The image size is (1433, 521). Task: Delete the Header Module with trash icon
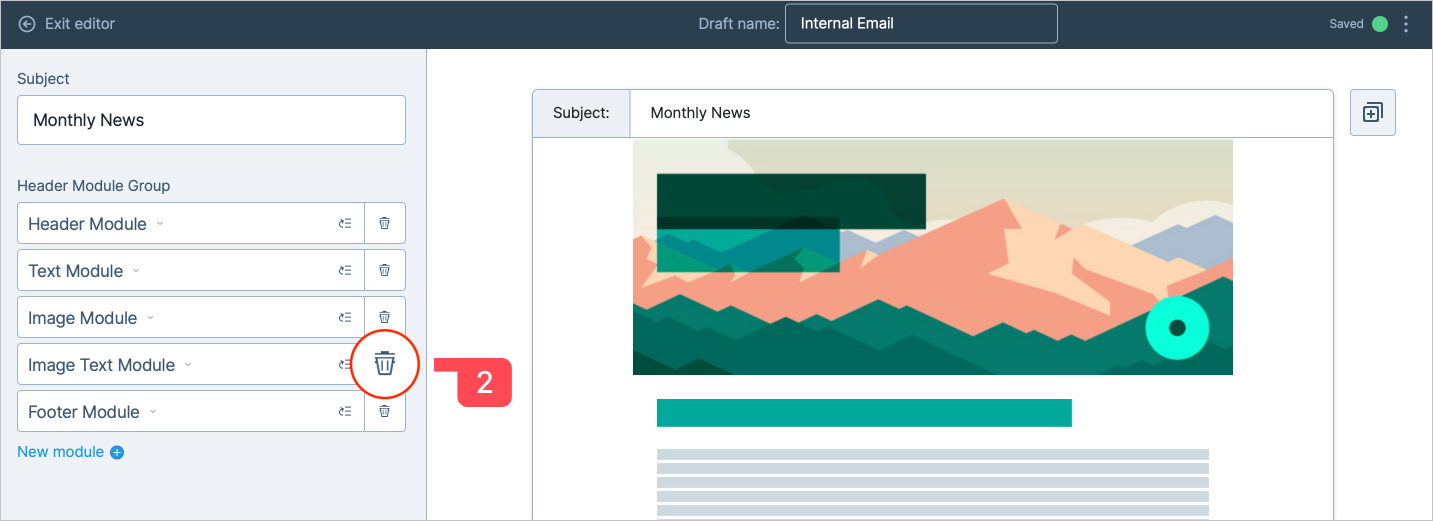[x=385, y=223]
